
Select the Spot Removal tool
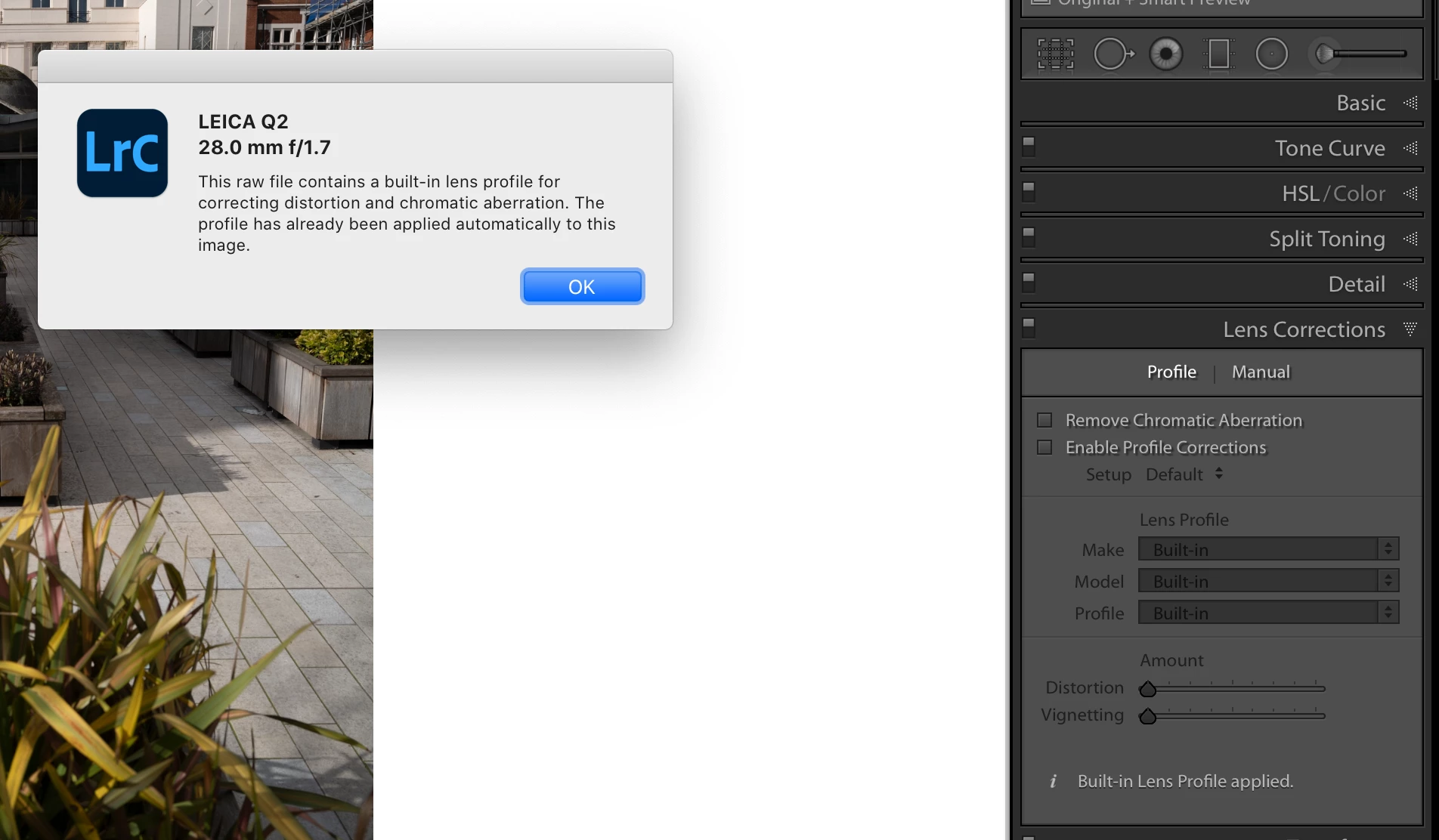click(x=1113, y=54)
